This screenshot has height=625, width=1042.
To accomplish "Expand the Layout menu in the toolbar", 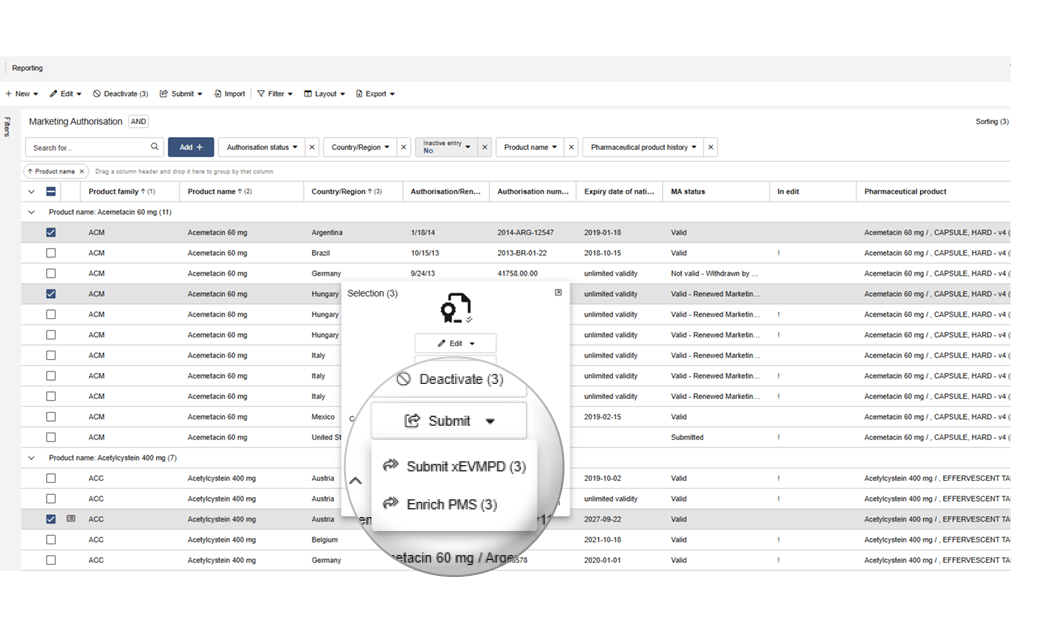I will click(x=324, y=93).
